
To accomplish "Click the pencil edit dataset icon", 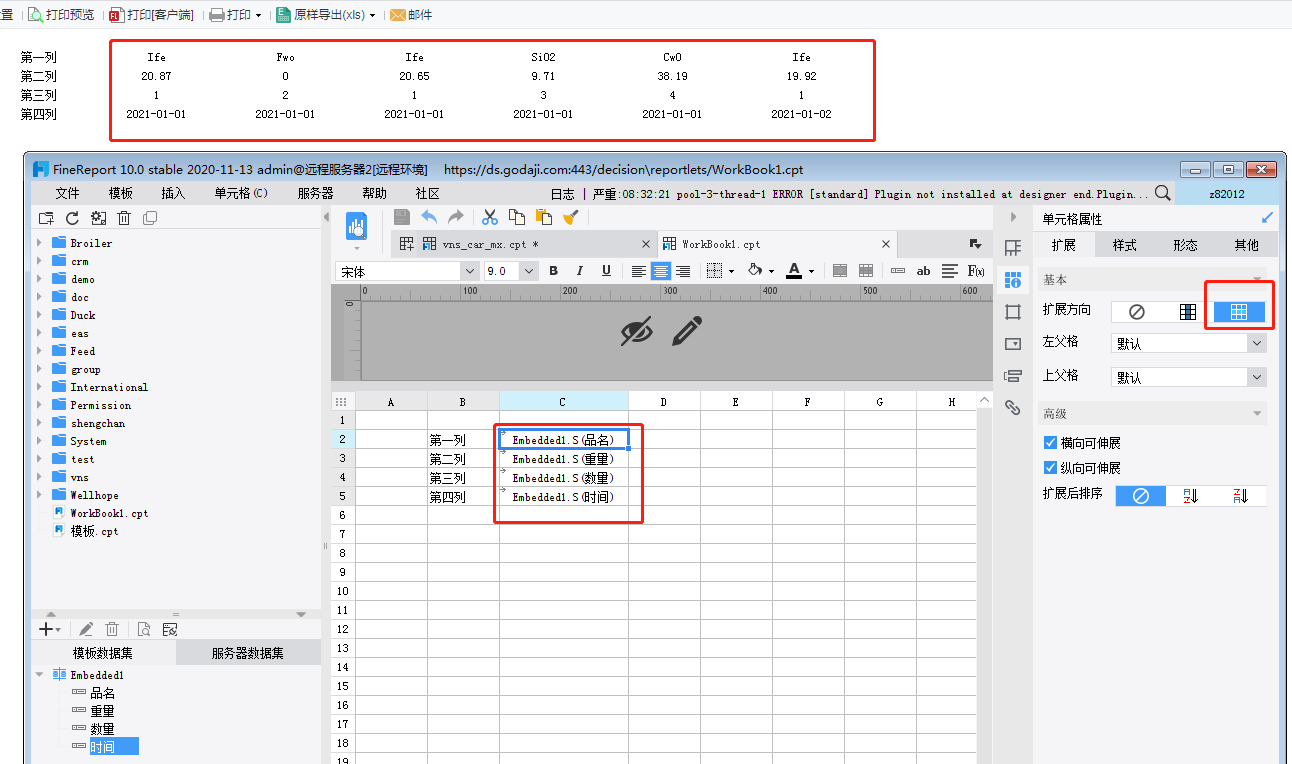I will 86,629.
